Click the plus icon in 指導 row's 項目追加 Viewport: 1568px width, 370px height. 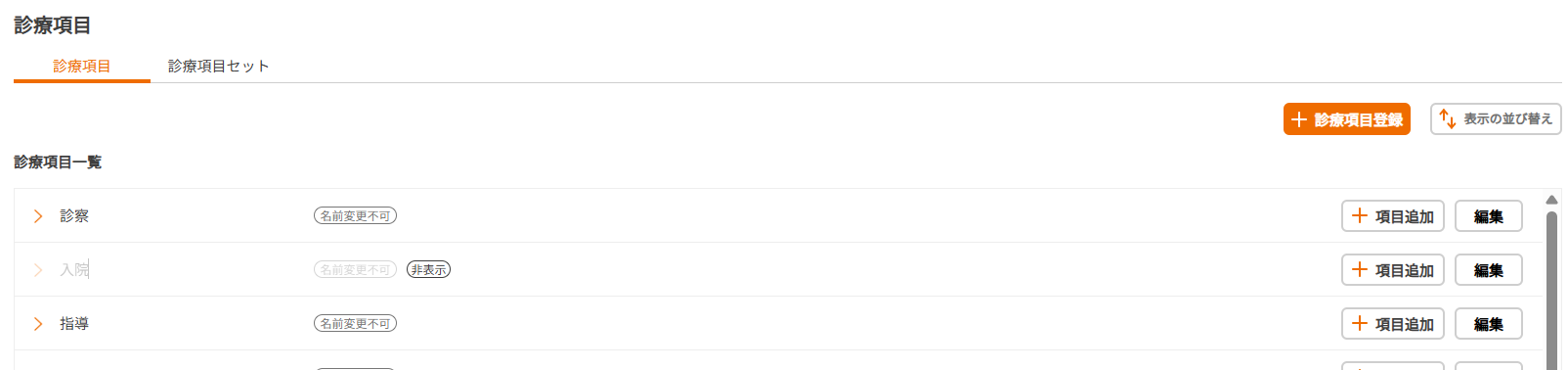[1360, 323]
